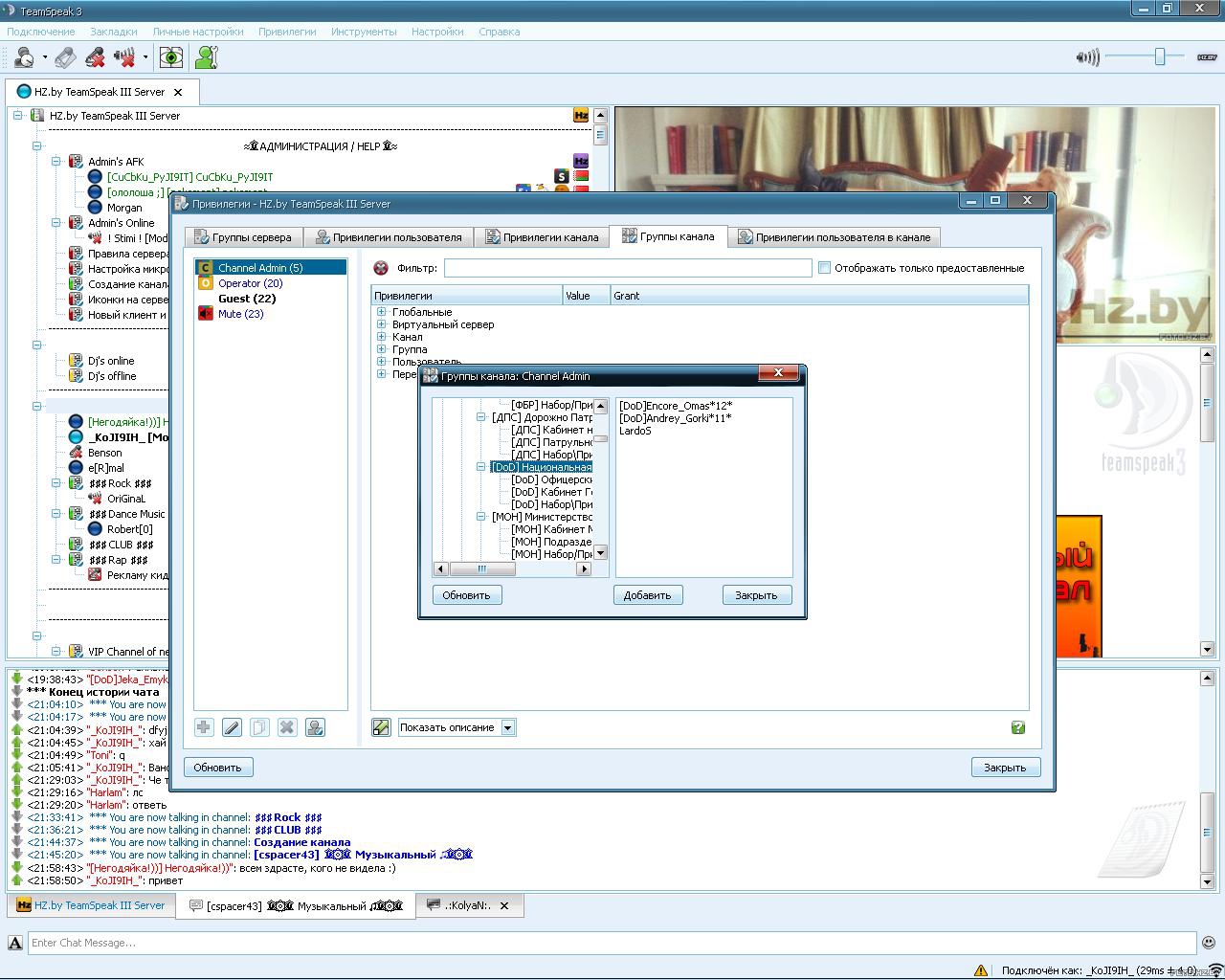Switch to cspacer43 Музыкальный chat tab
1225x980 pixels.
click(x=296, y=905)
